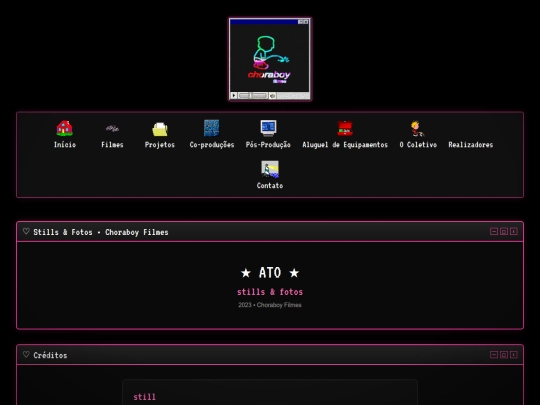The height and width of the screenshot is (405, 540).
Task: Open the Choraboy Filmes logo image
Action: pos(270,59)
